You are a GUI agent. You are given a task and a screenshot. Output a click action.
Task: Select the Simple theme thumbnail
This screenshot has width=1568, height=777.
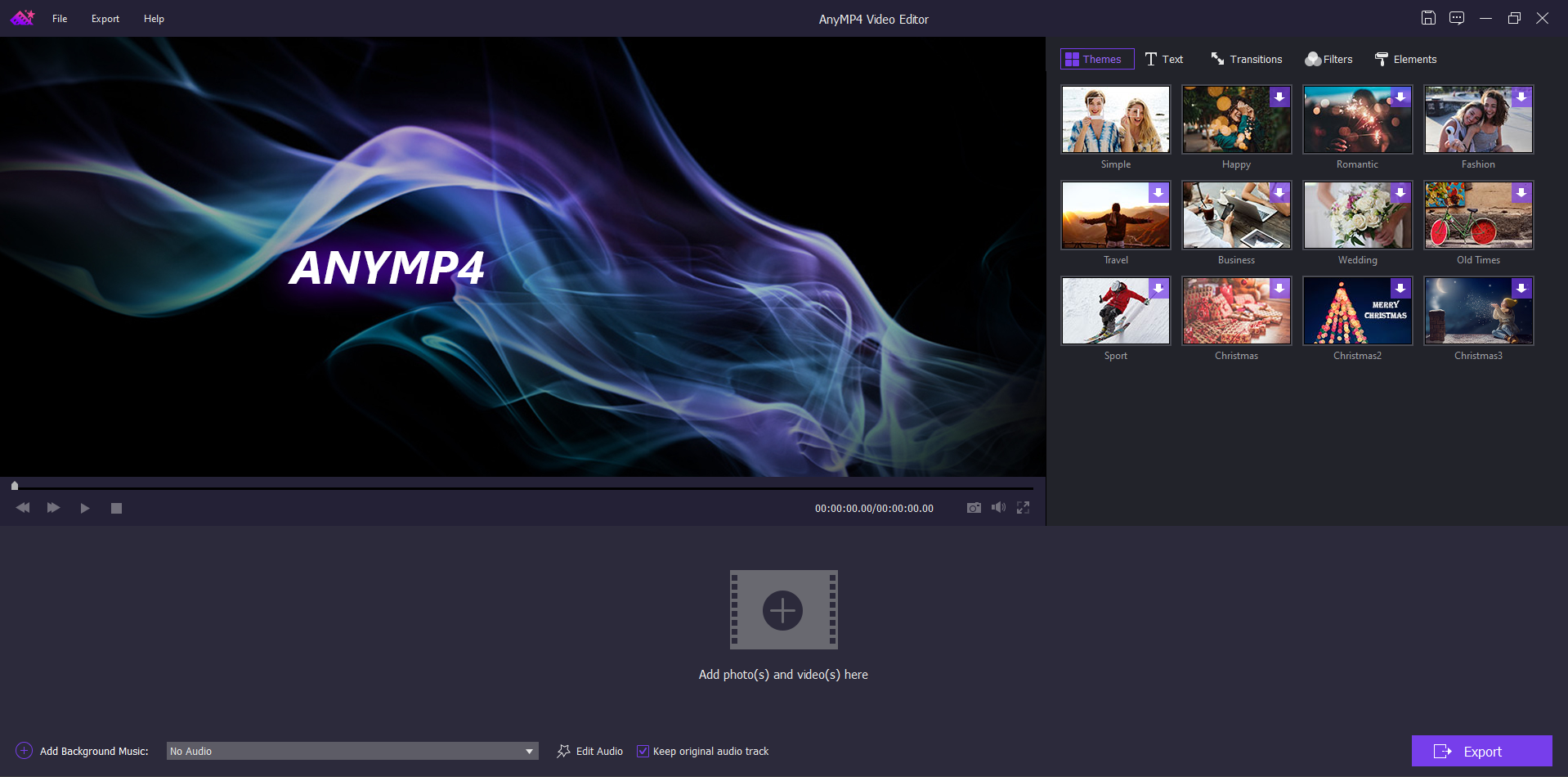point(1116,119)
